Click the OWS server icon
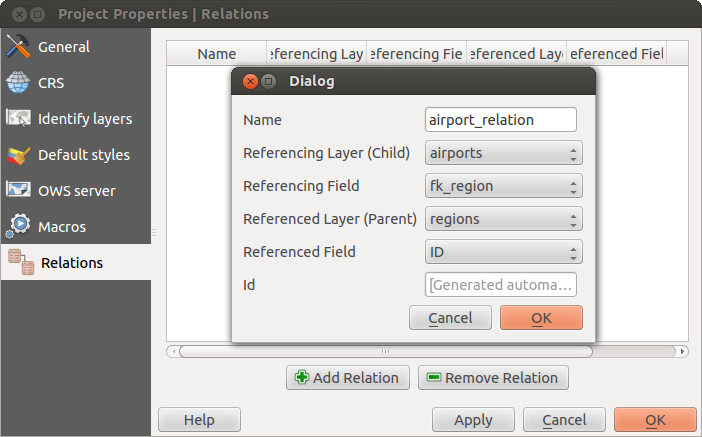Image resolution: width=702 pixels, height=437 pixels. coord(18,191)
